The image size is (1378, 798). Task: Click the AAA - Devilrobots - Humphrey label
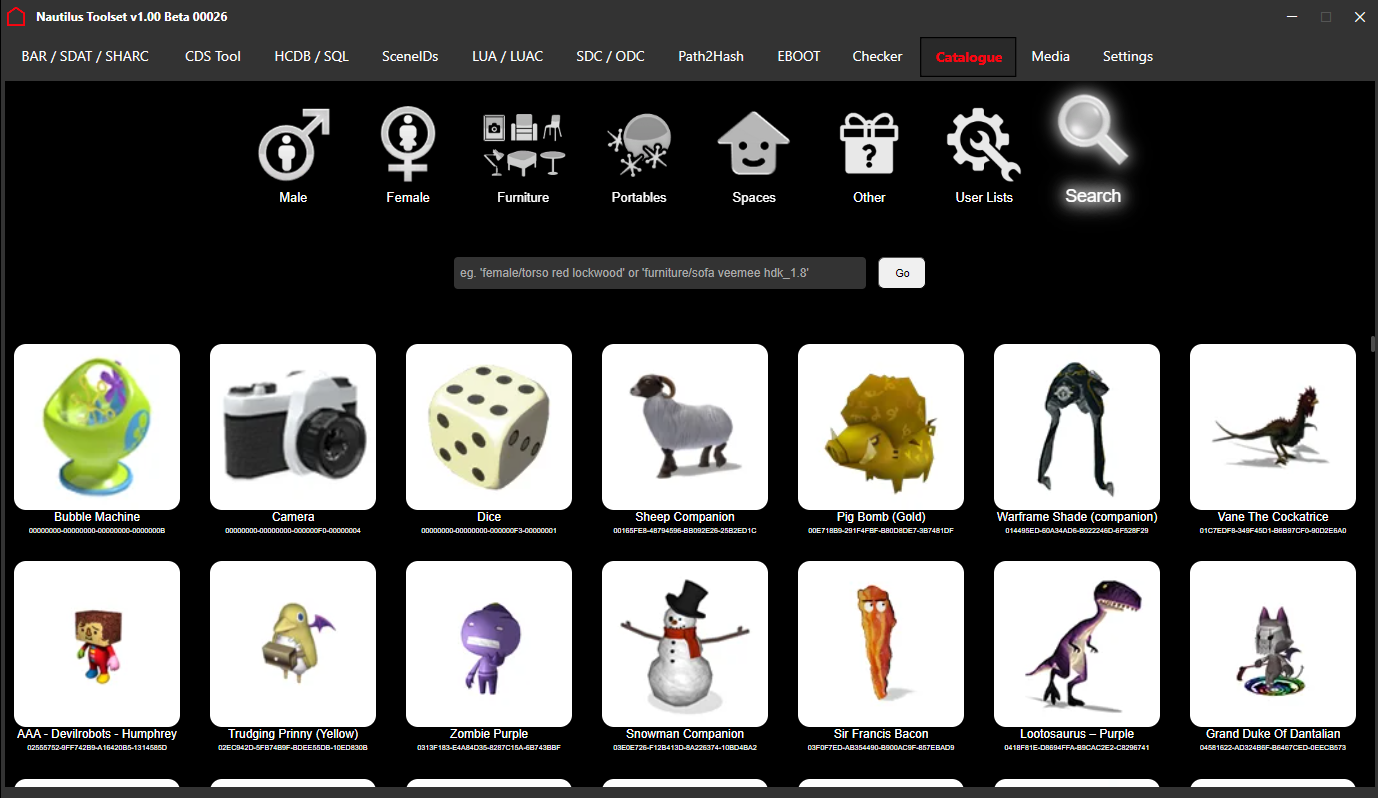(97, 734)
